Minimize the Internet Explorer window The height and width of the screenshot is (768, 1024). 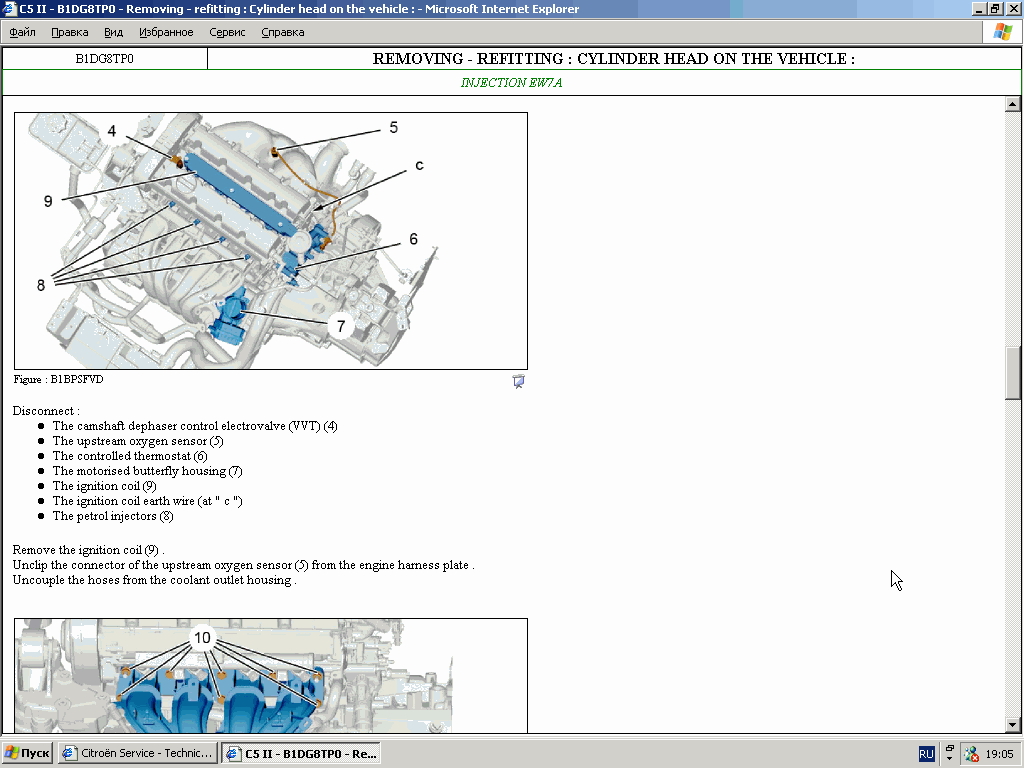pyautogui.click(x=979, y=8)
